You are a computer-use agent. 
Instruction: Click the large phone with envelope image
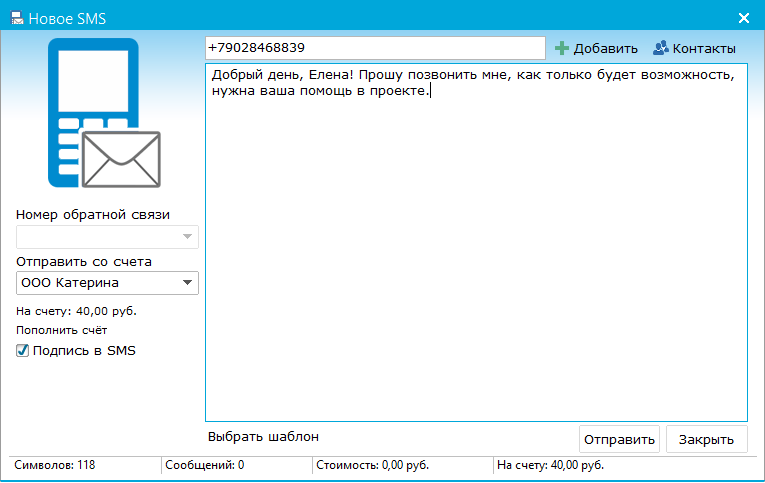(x=105, y=113)
